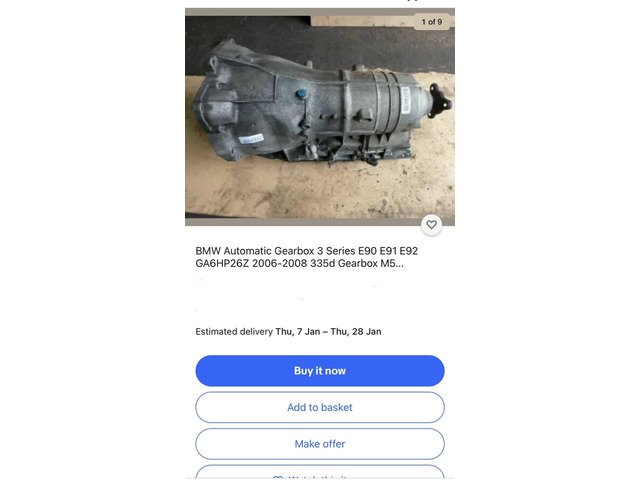Tap the heart icon on the photo
The width and height of the screenshot is (640, 480).
pos(431,224)
